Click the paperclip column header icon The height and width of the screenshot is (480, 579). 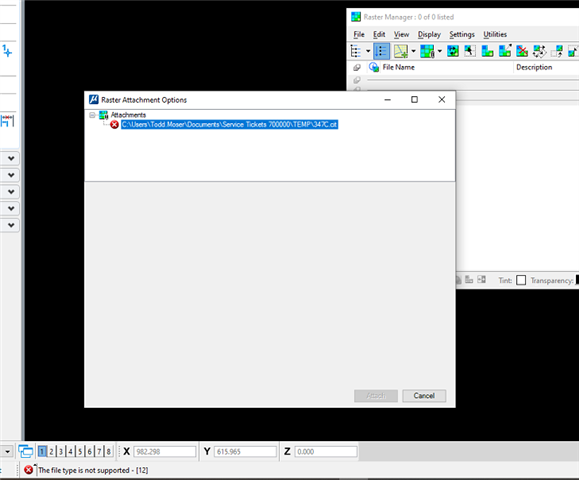pos(357,67)
